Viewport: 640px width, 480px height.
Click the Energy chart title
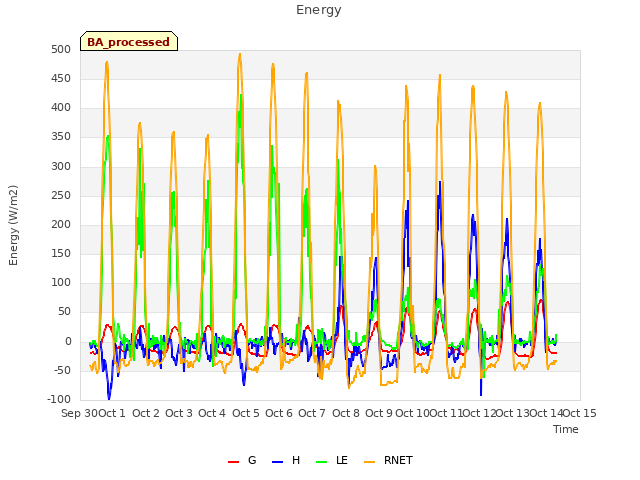click(319, 10)
